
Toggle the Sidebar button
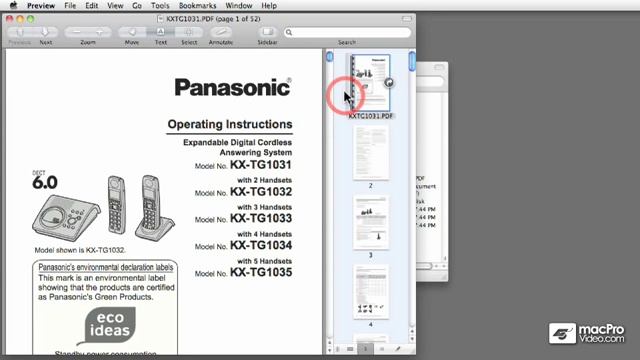[267, 32]
